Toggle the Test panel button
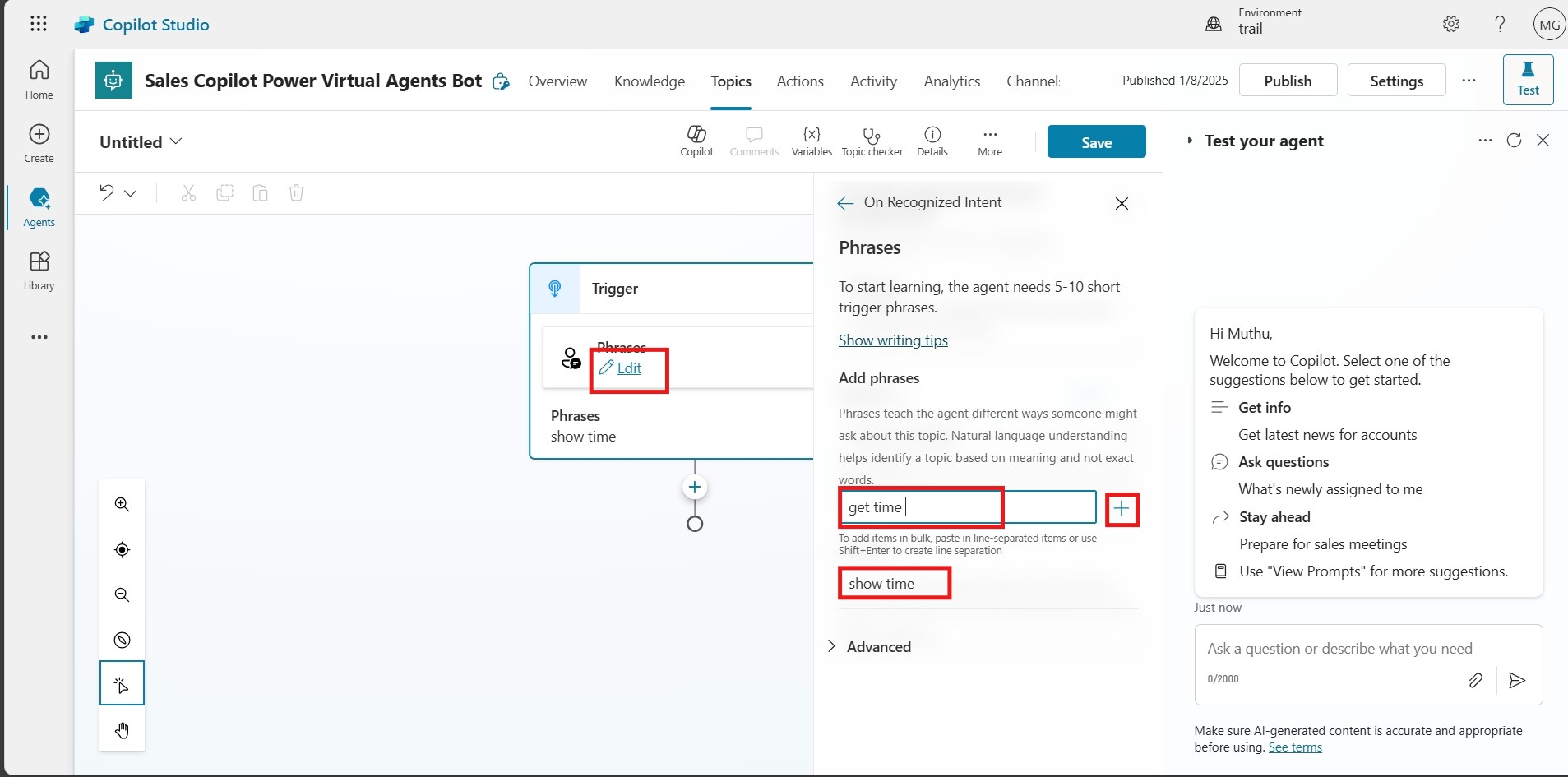This screenshot has height=777, width=1568. [1528, 80]
